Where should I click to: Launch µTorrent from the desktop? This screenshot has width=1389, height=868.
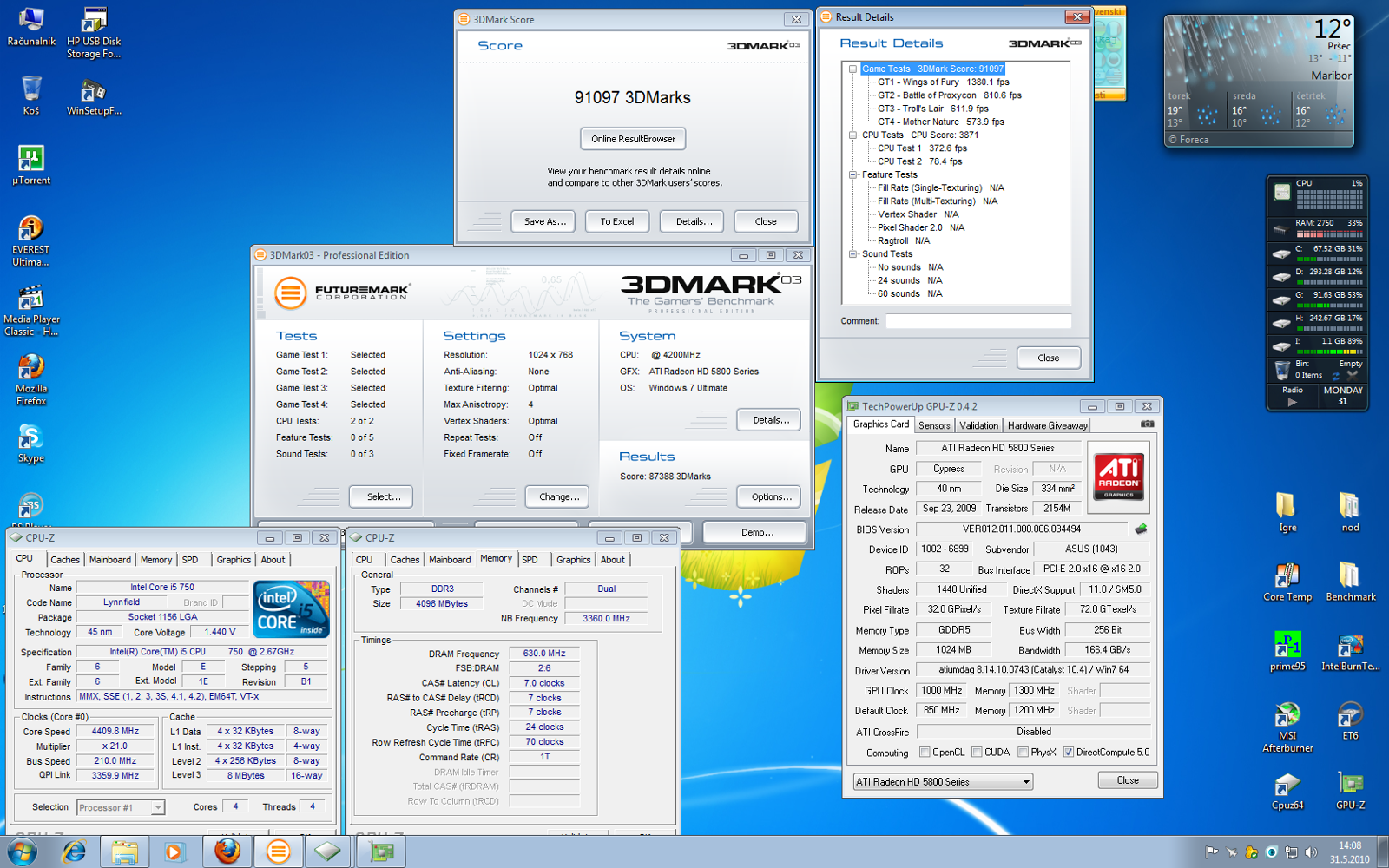pos(31,165)
